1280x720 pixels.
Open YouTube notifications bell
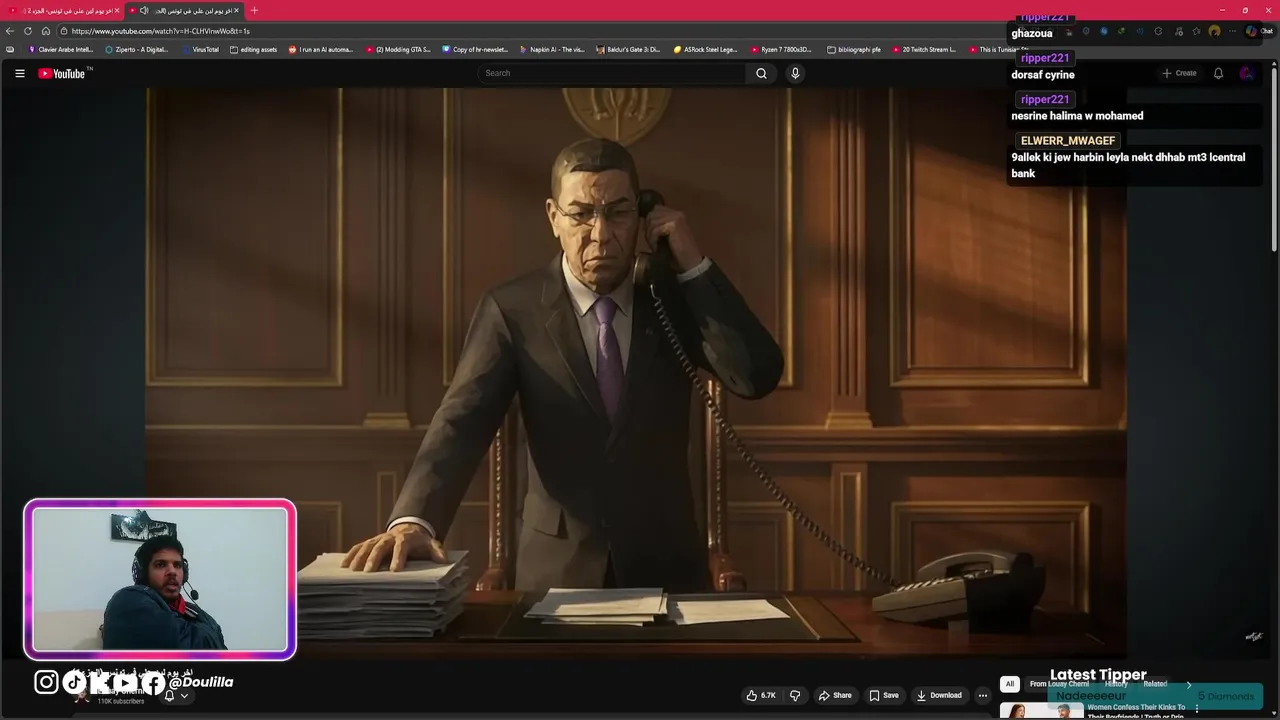(x=1218, y=73)
